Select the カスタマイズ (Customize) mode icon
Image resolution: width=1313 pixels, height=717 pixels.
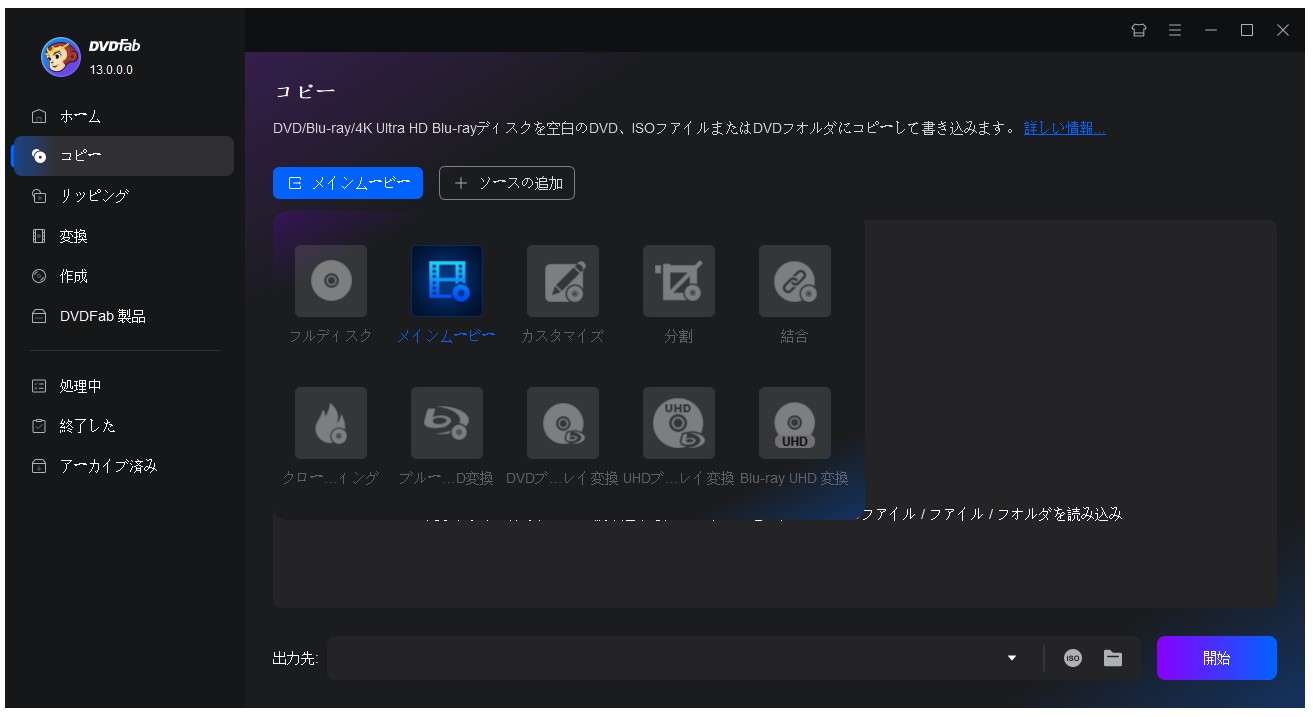tap(563, 281)
